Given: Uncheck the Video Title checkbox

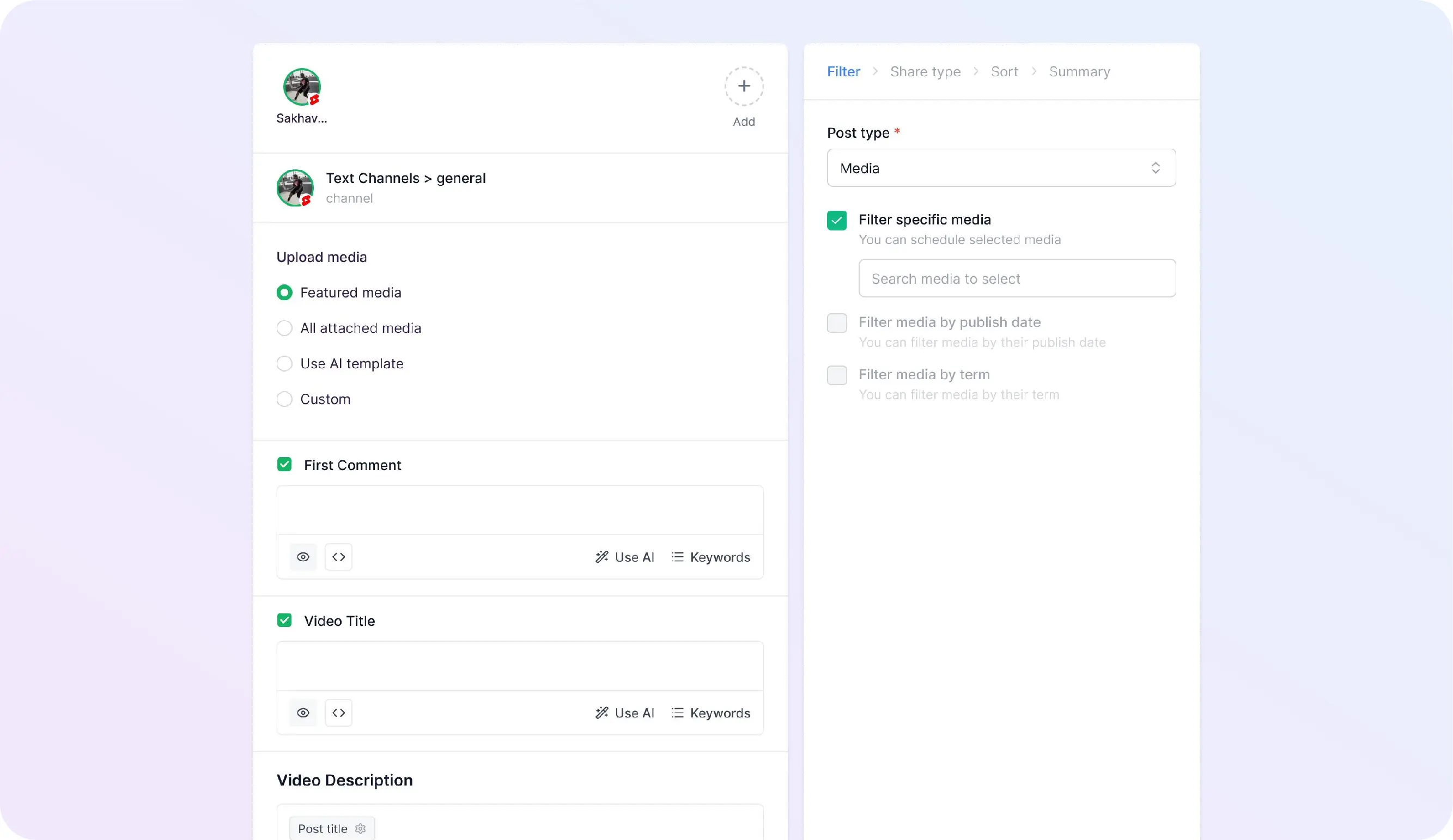Looking at the screenshot, I should (284, 620).
